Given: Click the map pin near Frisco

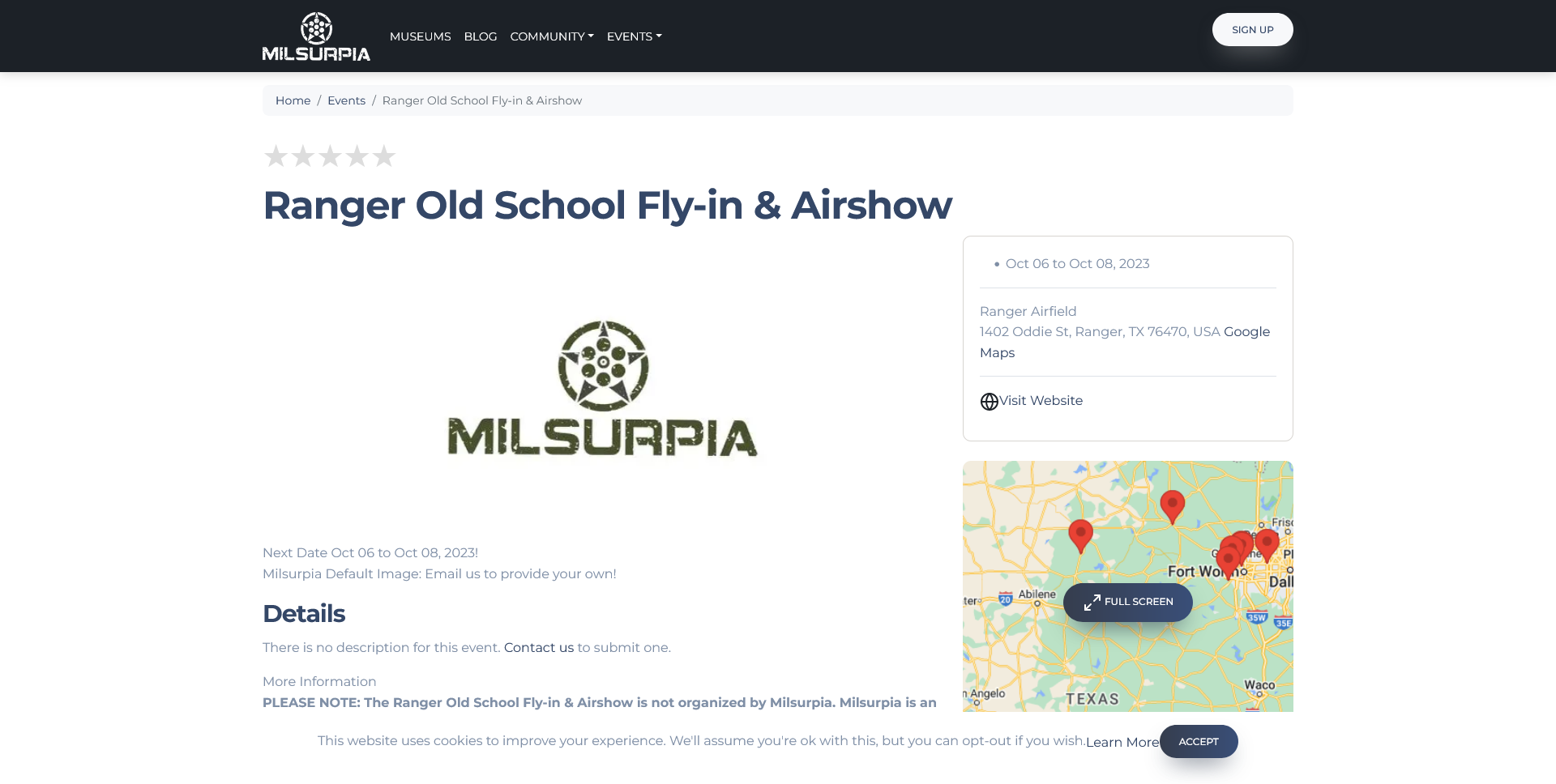Looking at the screenshot, I should click(x=1267, y=545).
